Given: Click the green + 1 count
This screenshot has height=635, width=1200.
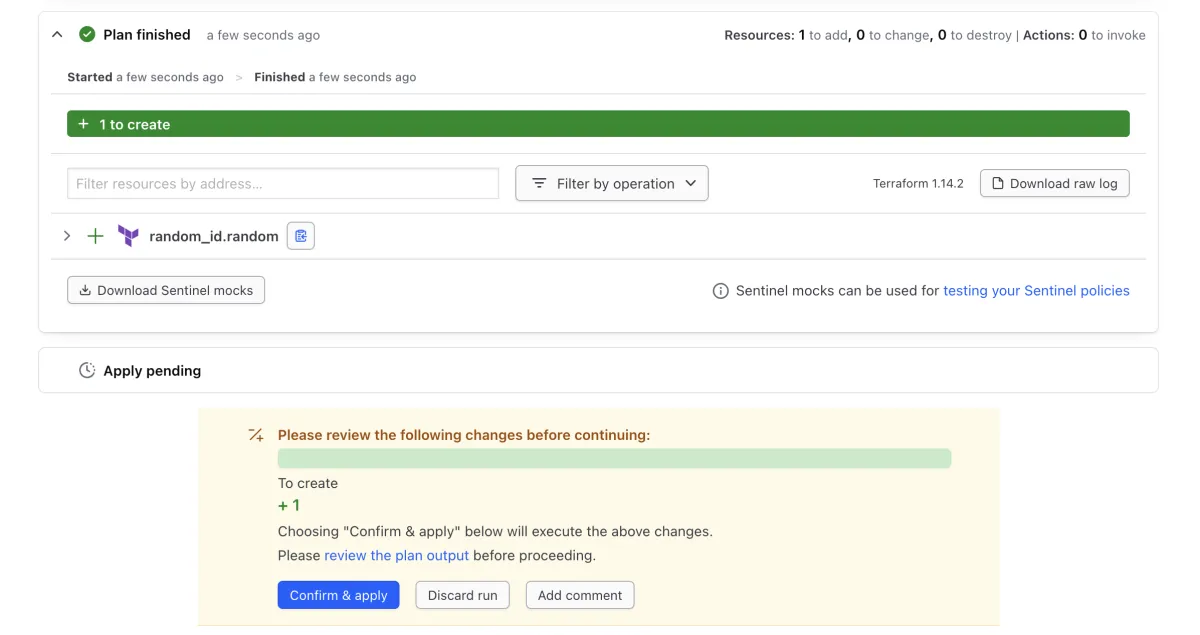Looking at the screenshot, I should (x=289, y=506).
